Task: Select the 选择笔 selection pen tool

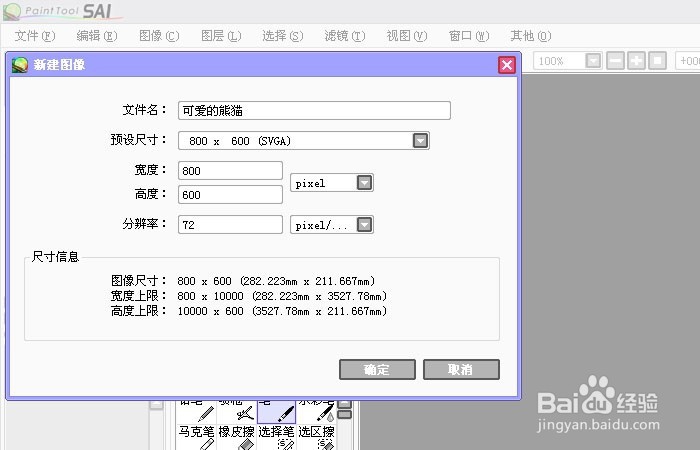Action: point(277,437)
